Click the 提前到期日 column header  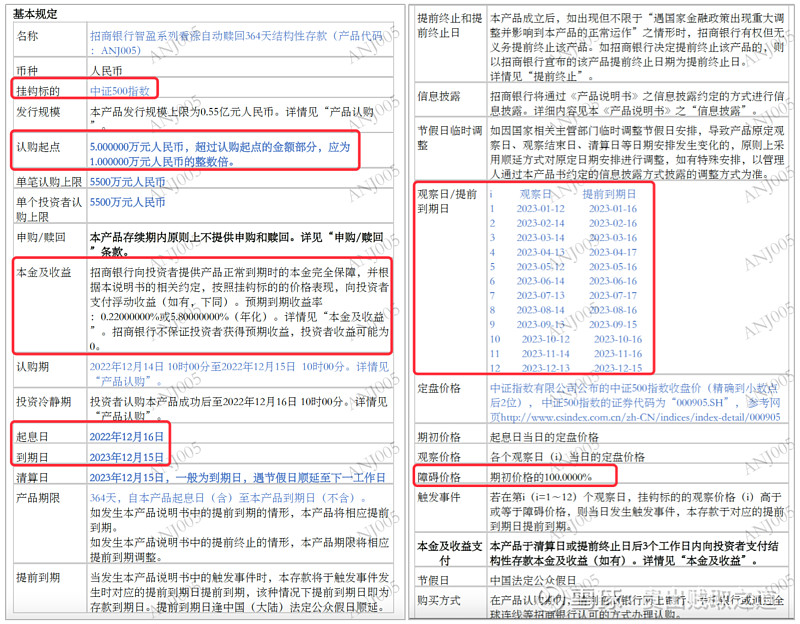pos(610,194)
